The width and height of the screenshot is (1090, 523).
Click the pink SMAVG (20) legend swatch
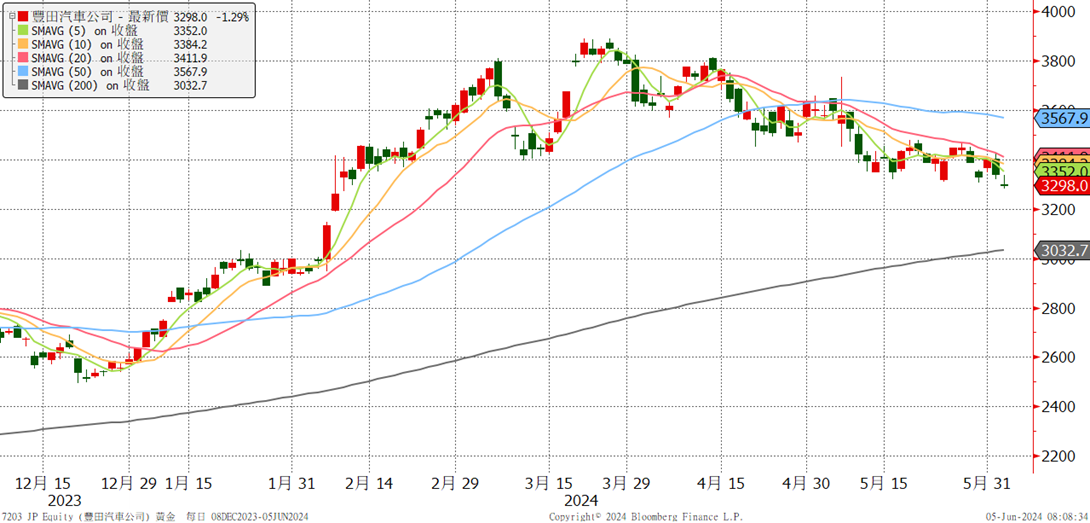click(x=24, y=58)
